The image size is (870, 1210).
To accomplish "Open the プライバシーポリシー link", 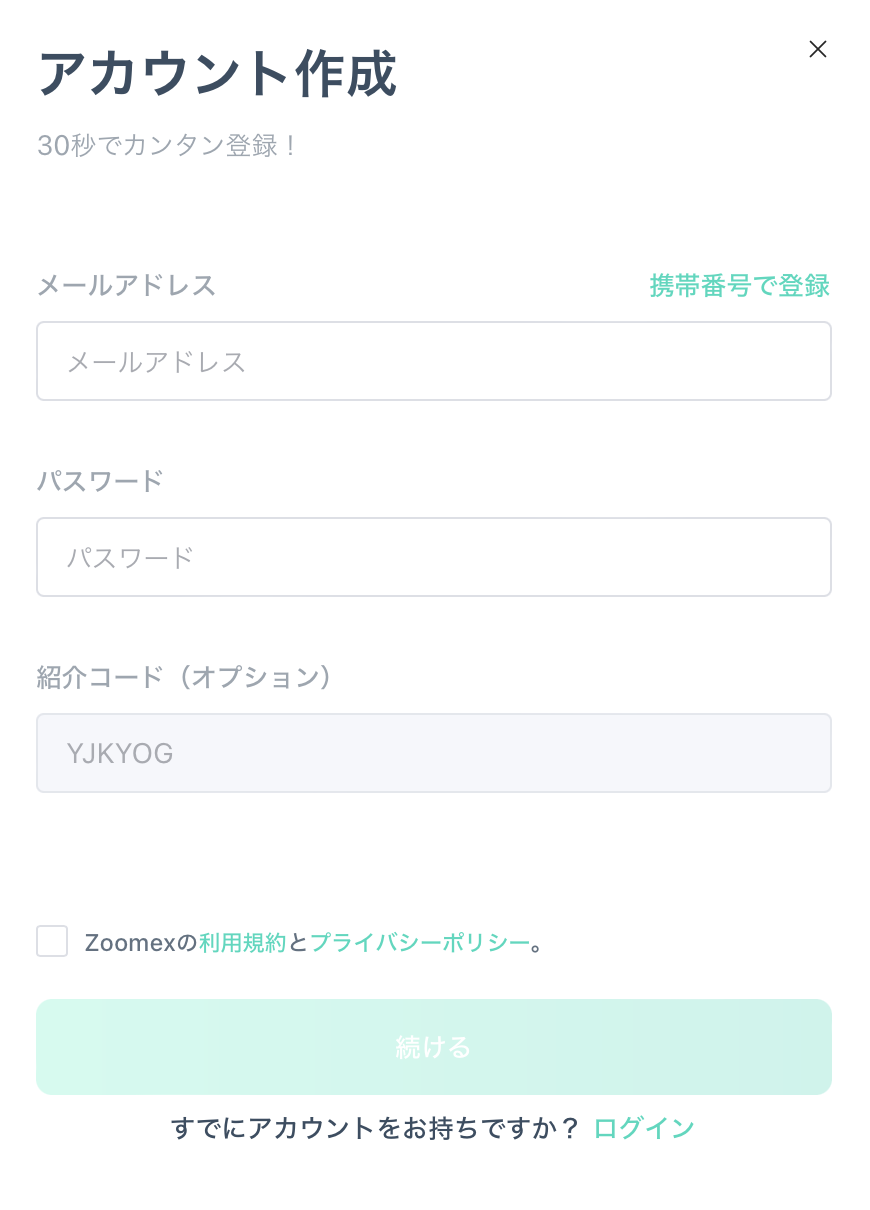I will click(420, 942).
